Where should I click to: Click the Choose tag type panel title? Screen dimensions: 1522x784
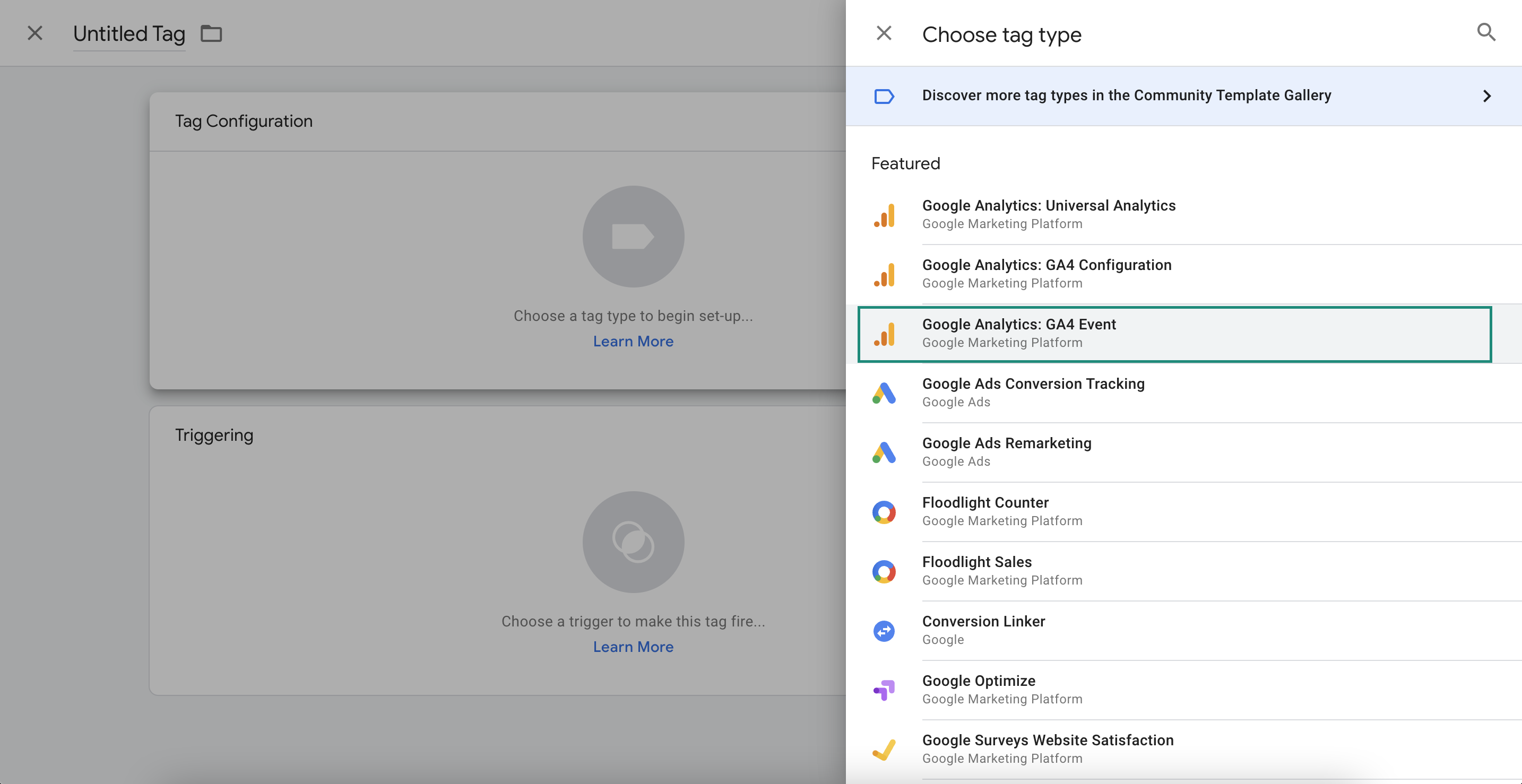pos(1002,35)
